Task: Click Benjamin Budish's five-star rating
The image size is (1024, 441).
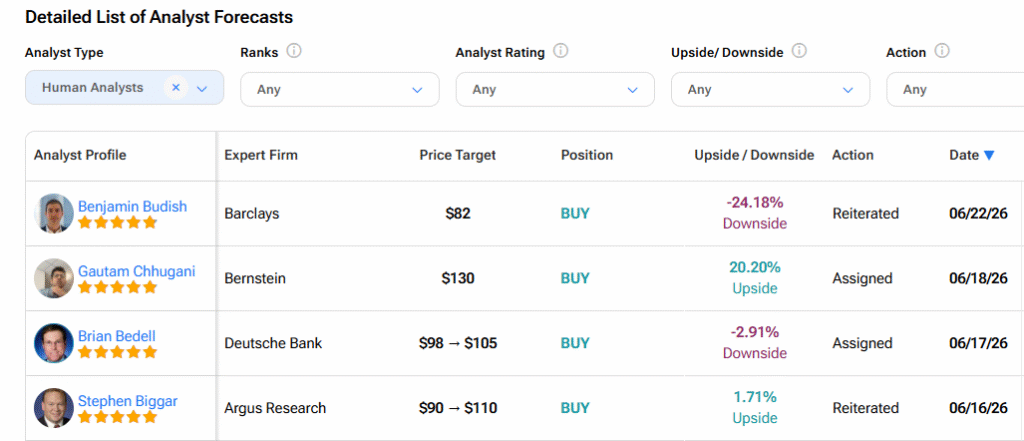Action: 118,222
